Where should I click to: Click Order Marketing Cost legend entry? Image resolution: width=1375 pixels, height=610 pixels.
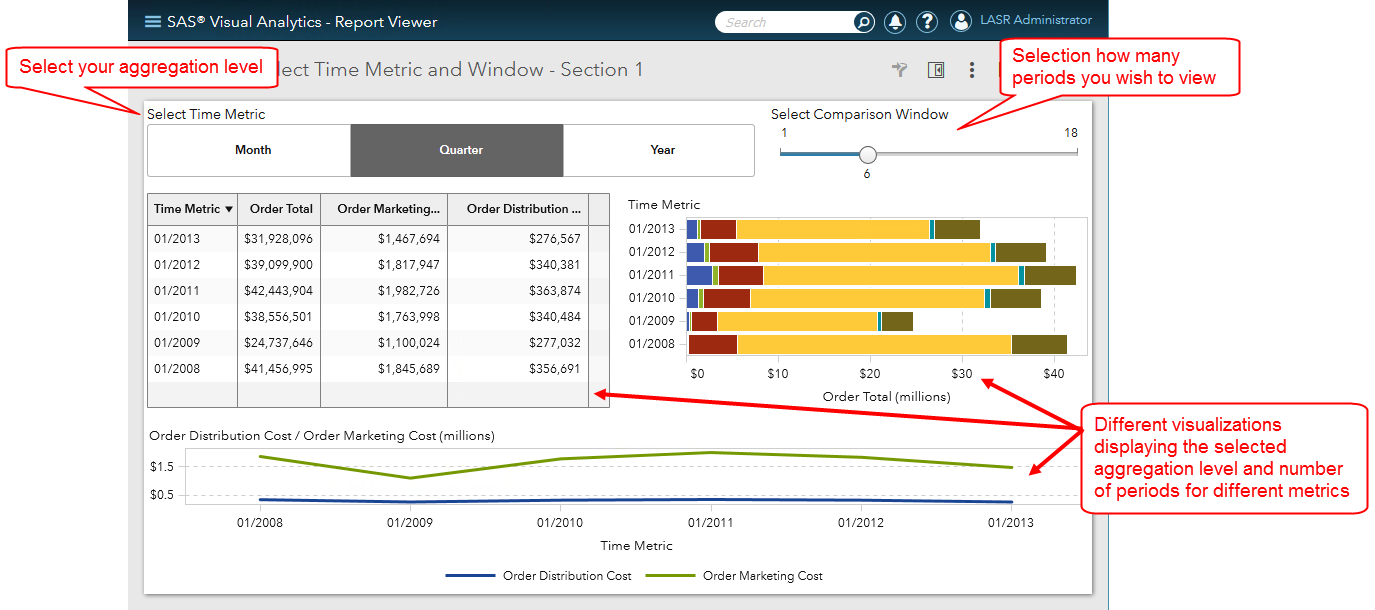coord(762,576)
